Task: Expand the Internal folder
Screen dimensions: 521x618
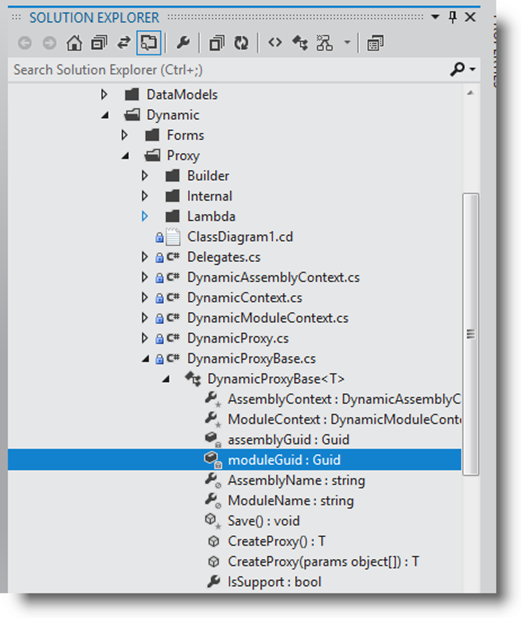Action: [145, 196]
